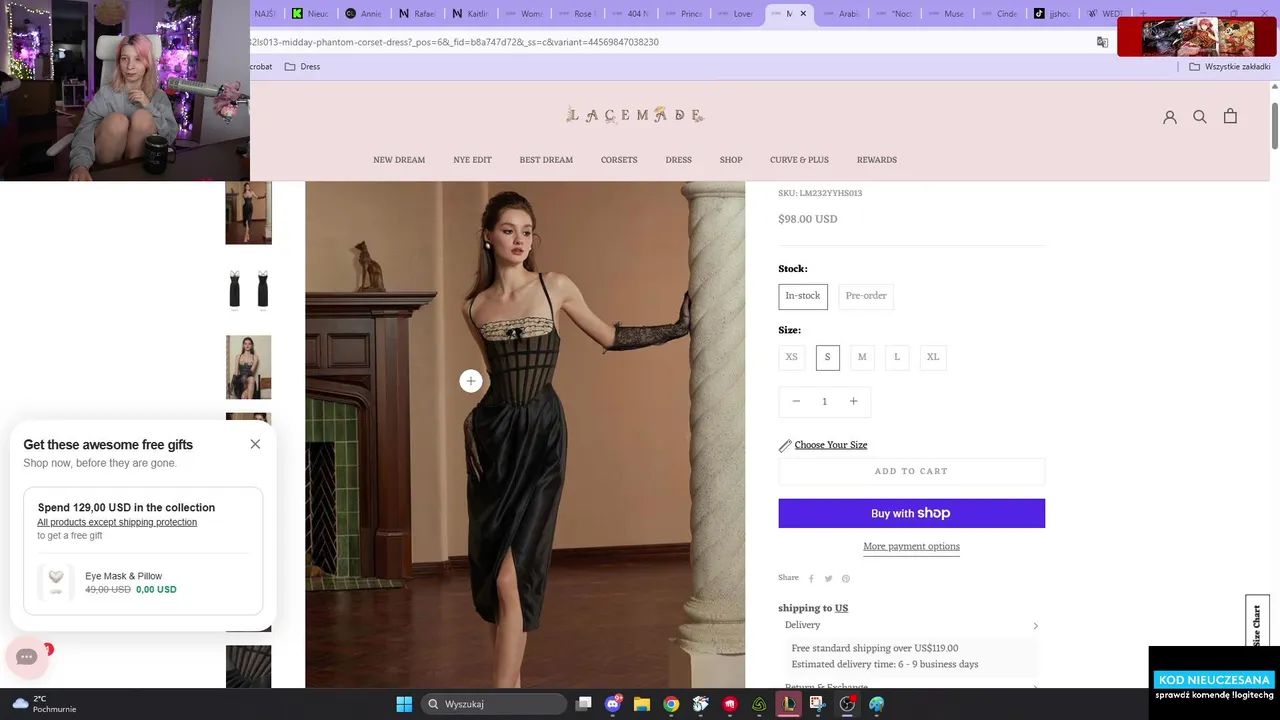This screenshot has height=720, width=1280.
Task: Click the ADD TO CART button
Action: coord(911,471)
